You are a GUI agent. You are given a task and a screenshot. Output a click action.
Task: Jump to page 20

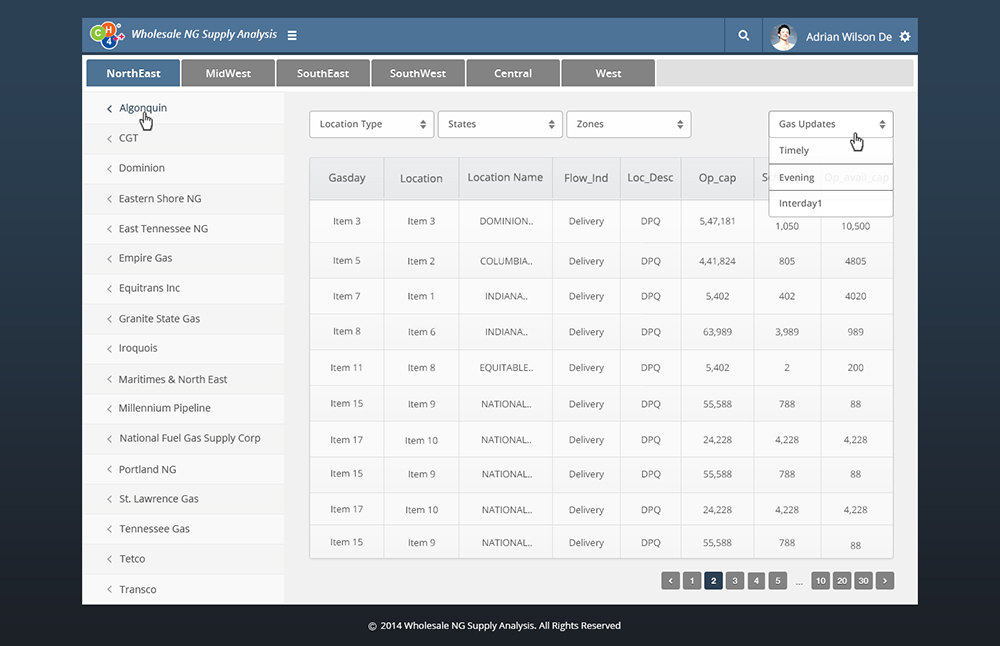[x=842, y=581]
